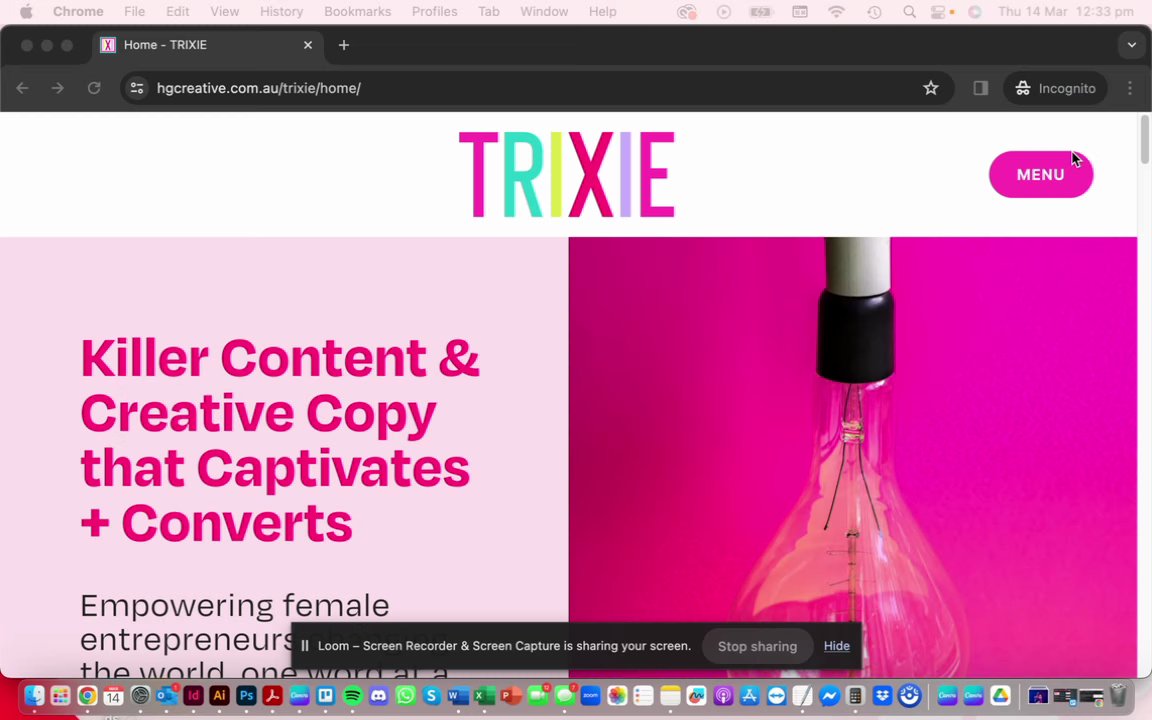Open Outlook from the dock
1152x720 pixels.
coord(167,695)
